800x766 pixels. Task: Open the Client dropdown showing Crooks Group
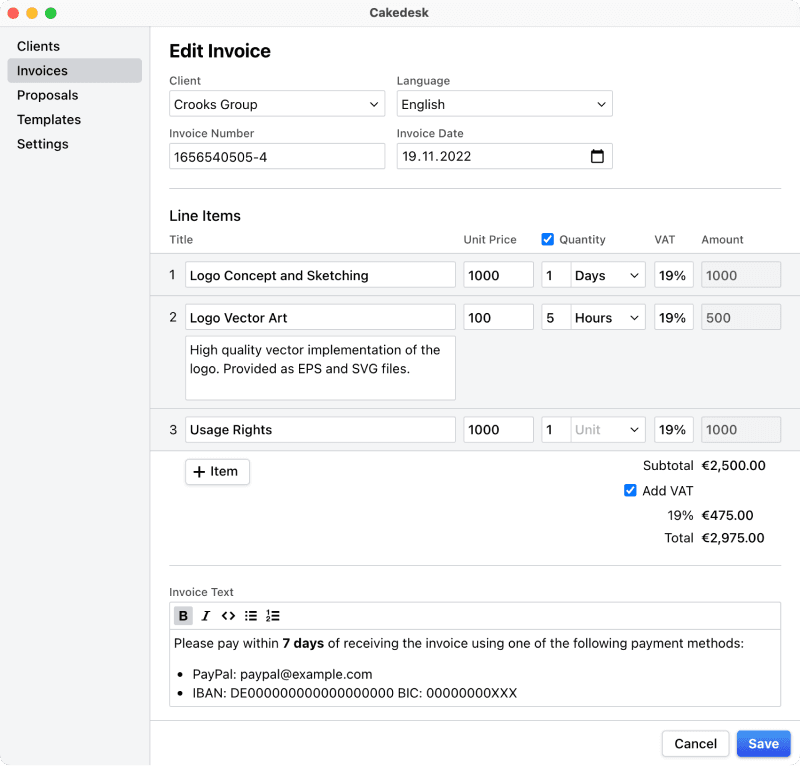pyautogui.click(x=277, y=103)
